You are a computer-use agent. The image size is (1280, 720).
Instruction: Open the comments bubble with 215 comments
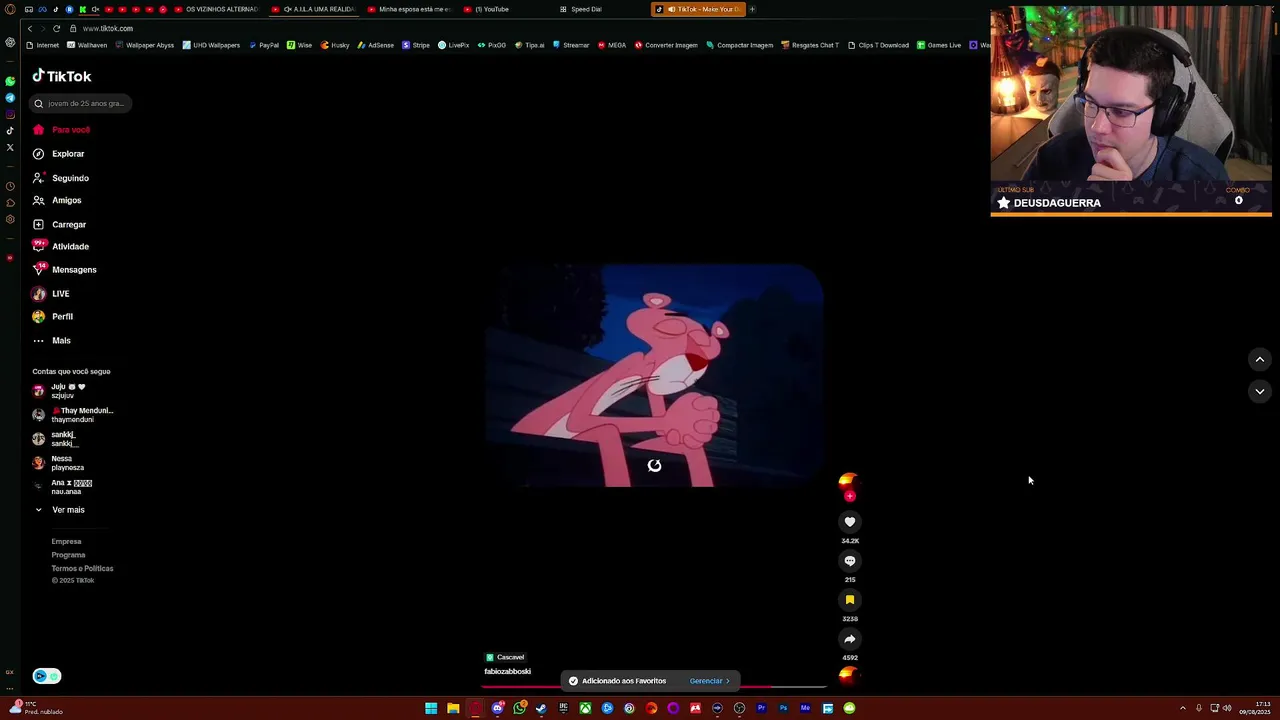pyautogui.click(x=850, y=561)
